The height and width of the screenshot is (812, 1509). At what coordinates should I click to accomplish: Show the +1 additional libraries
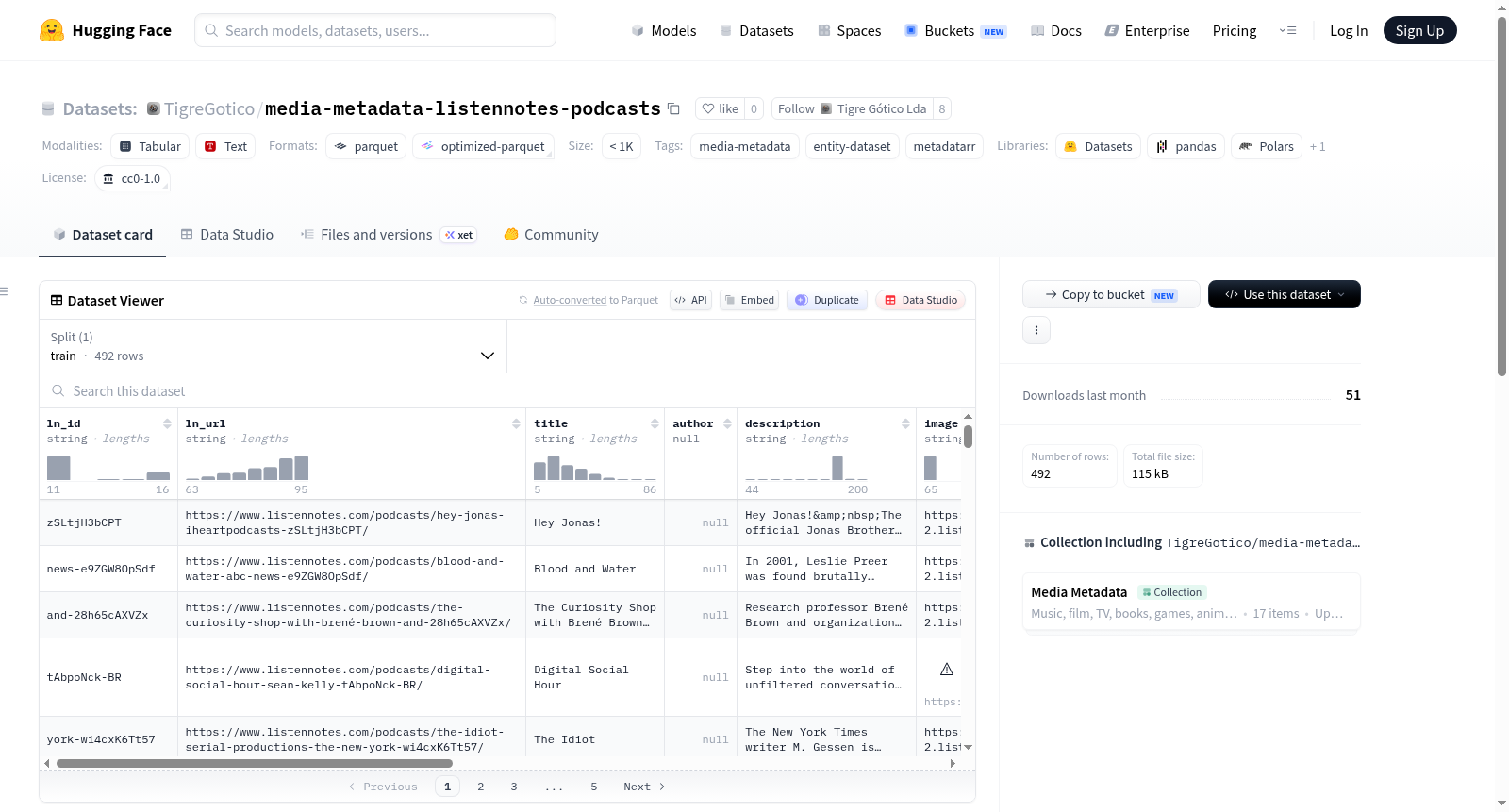(1318, 146)
